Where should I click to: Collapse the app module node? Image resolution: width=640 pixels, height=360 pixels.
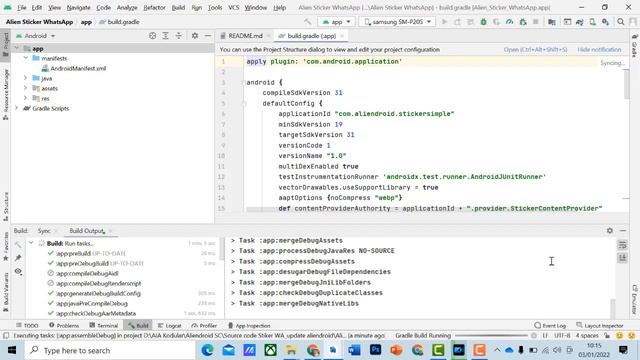17,49
